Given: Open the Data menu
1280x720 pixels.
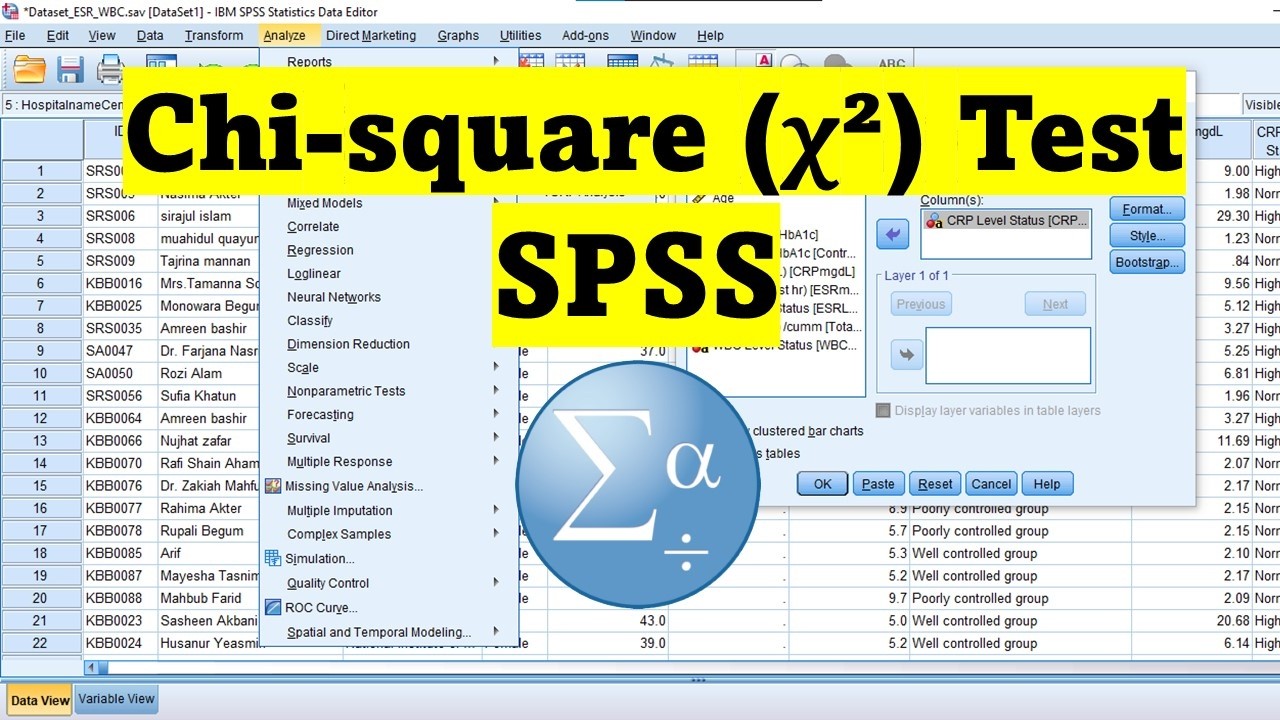Looking at the screenshot, I should point(150,35).
